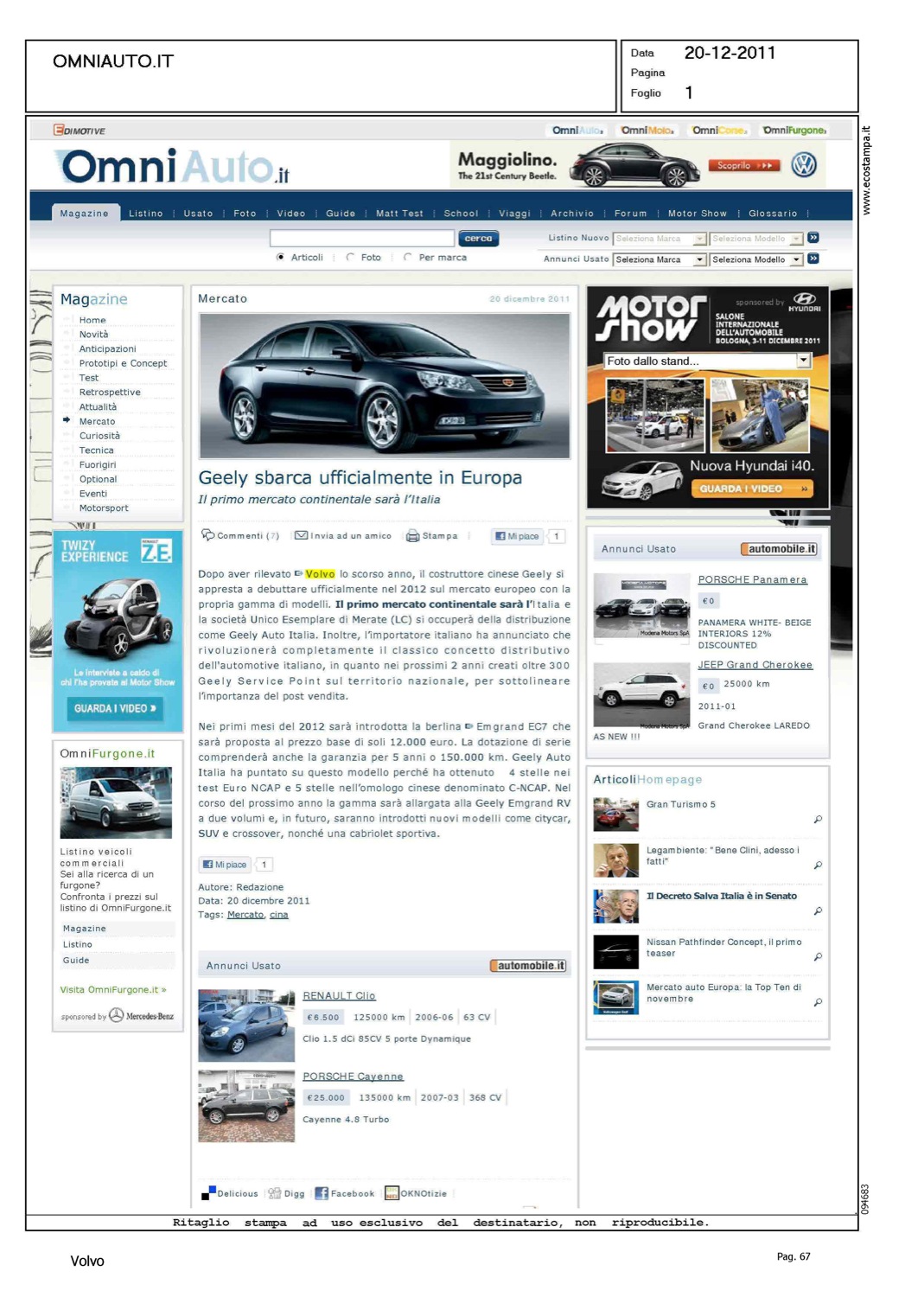924x1297 pixels.
Task: Open the RENAULT Clio listing link
Action: click(339, 996)
